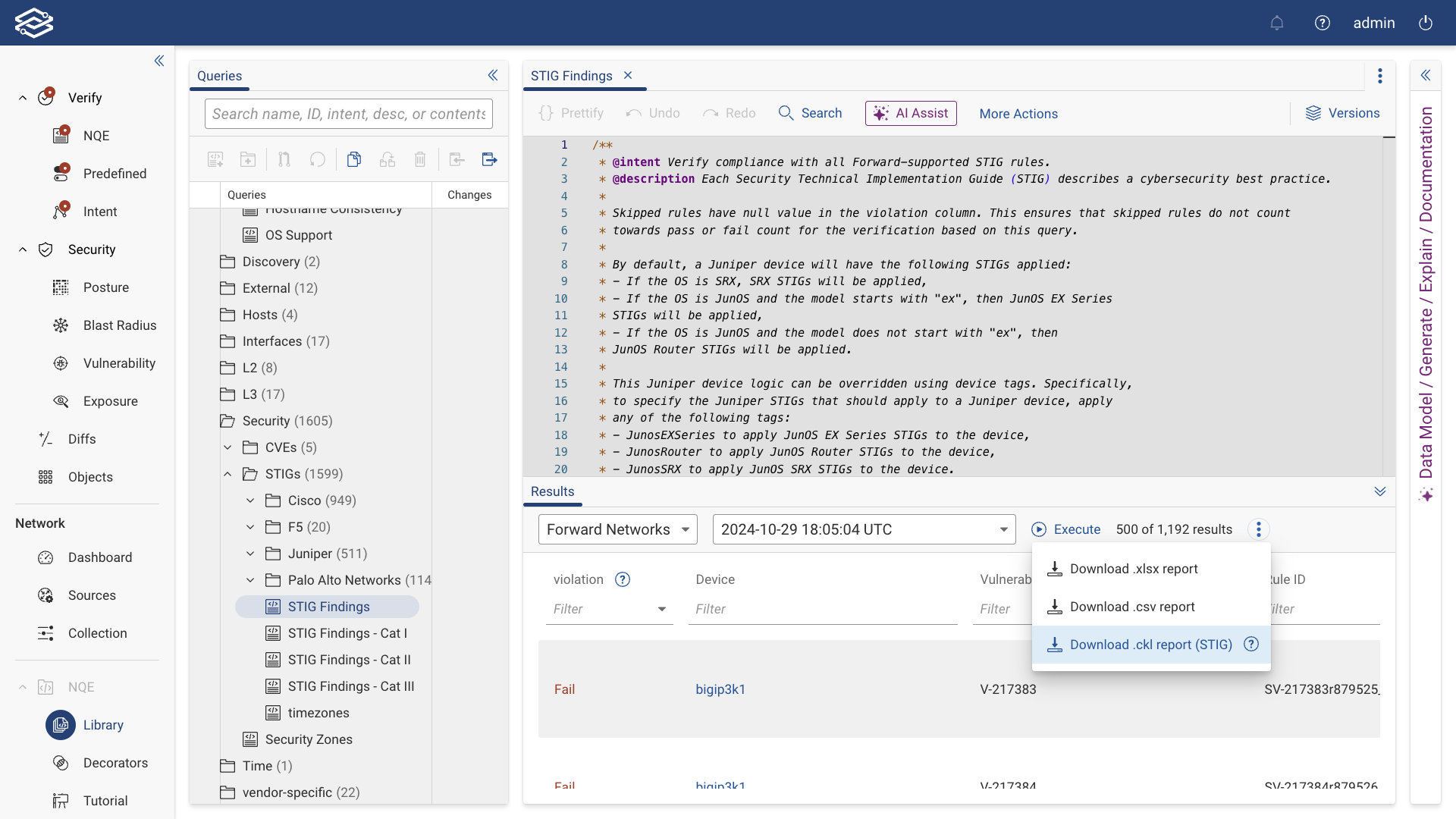
Task: Click the Library icon in sidebar
Action: (61, 725)
